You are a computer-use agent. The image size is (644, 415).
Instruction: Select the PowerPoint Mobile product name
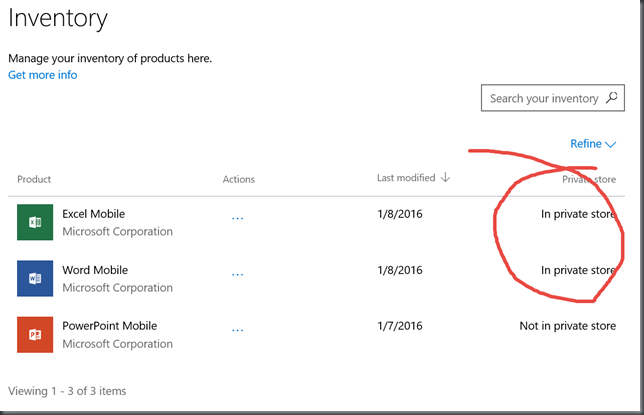[110, 326]
